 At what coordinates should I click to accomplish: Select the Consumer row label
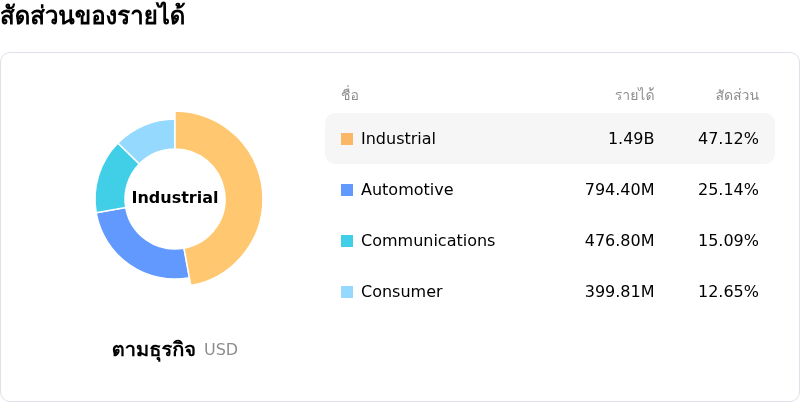(401, 292)
